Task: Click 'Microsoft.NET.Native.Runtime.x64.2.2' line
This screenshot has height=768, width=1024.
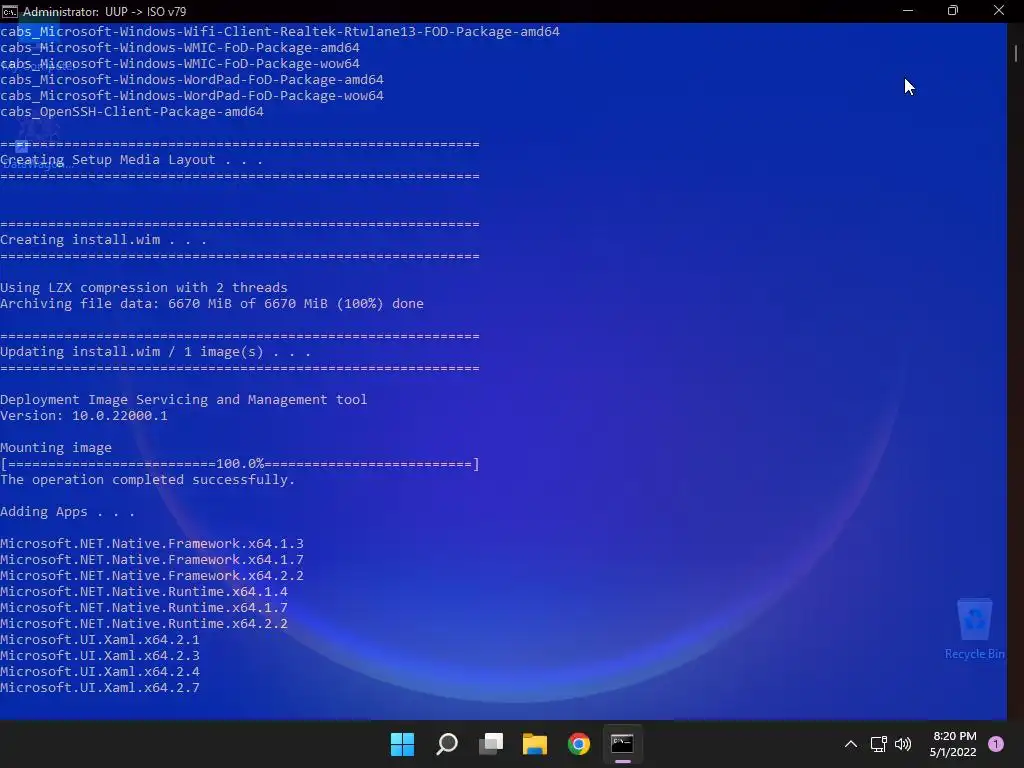Action: (144, 624)
